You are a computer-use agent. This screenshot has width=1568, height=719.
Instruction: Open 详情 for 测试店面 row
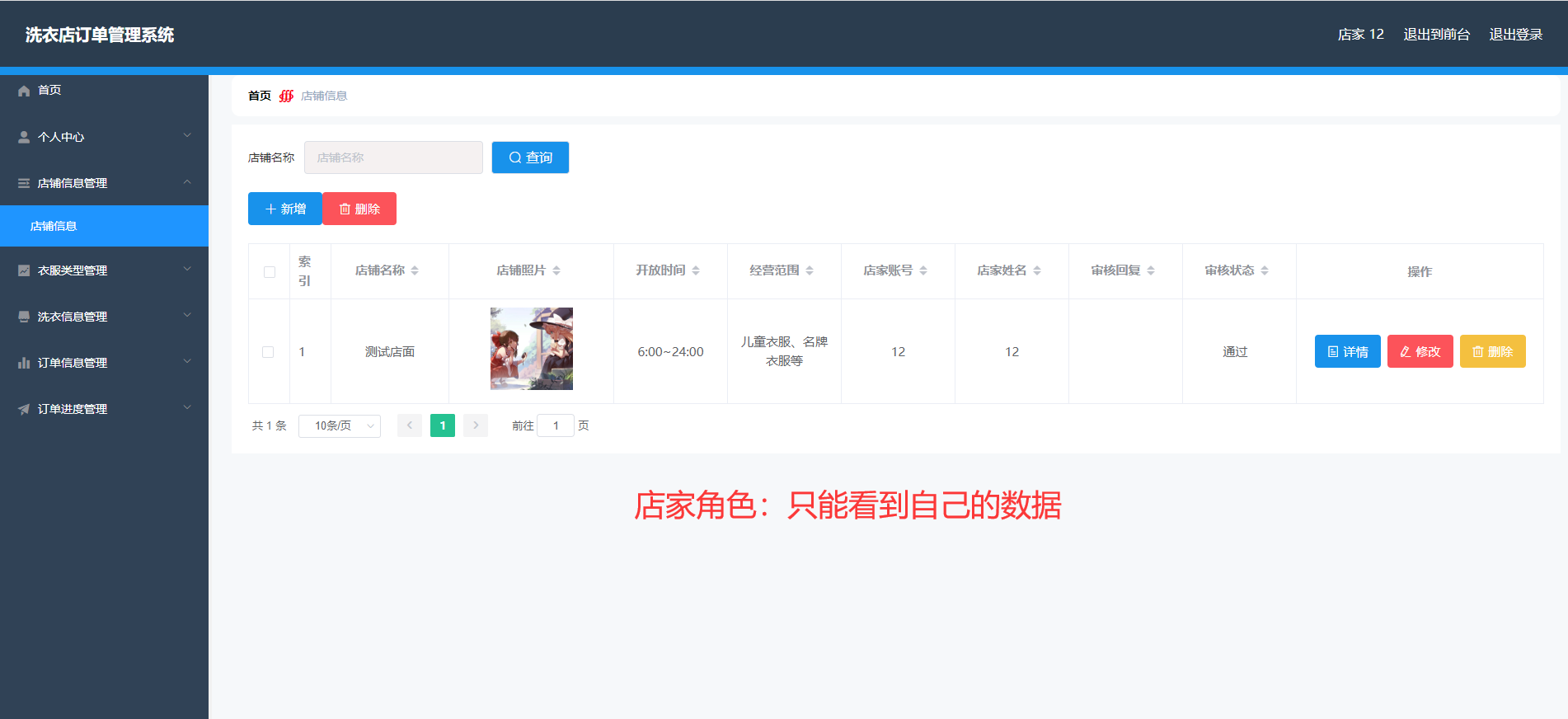tap(1348, 351)
